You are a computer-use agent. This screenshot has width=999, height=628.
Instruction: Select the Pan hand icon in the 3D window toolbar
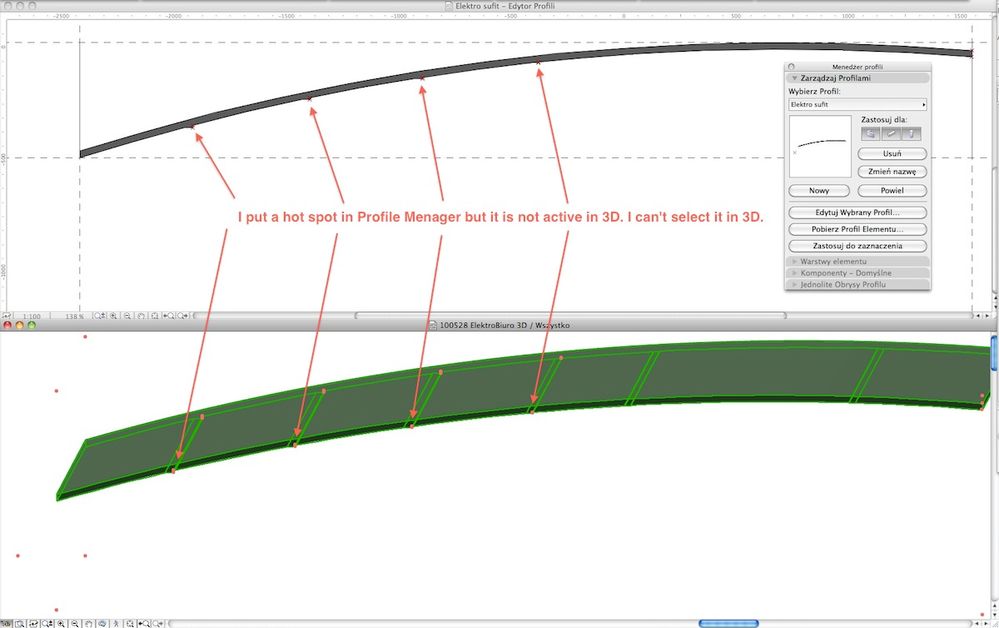[x=89, y=624]
